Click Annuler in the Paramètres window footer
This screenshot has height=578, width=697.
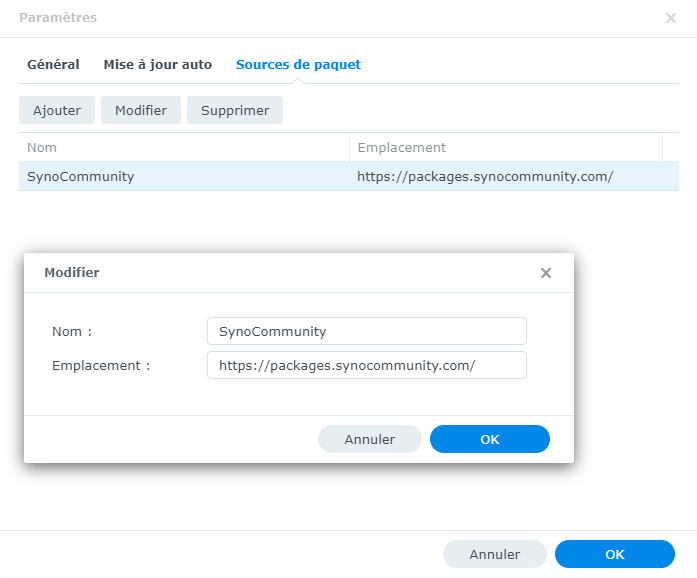point(495,554)
